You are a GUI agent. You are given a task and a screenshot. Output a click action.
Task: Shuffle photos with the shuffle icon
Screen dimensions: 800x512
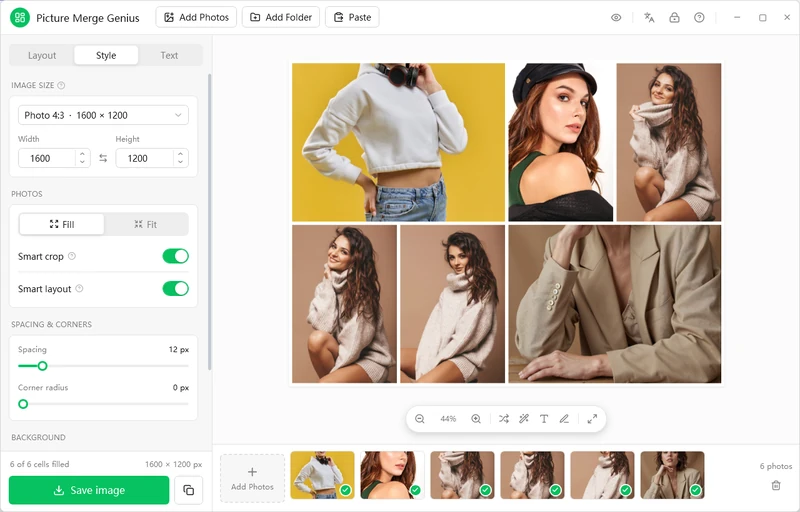(x=504, y=419)
